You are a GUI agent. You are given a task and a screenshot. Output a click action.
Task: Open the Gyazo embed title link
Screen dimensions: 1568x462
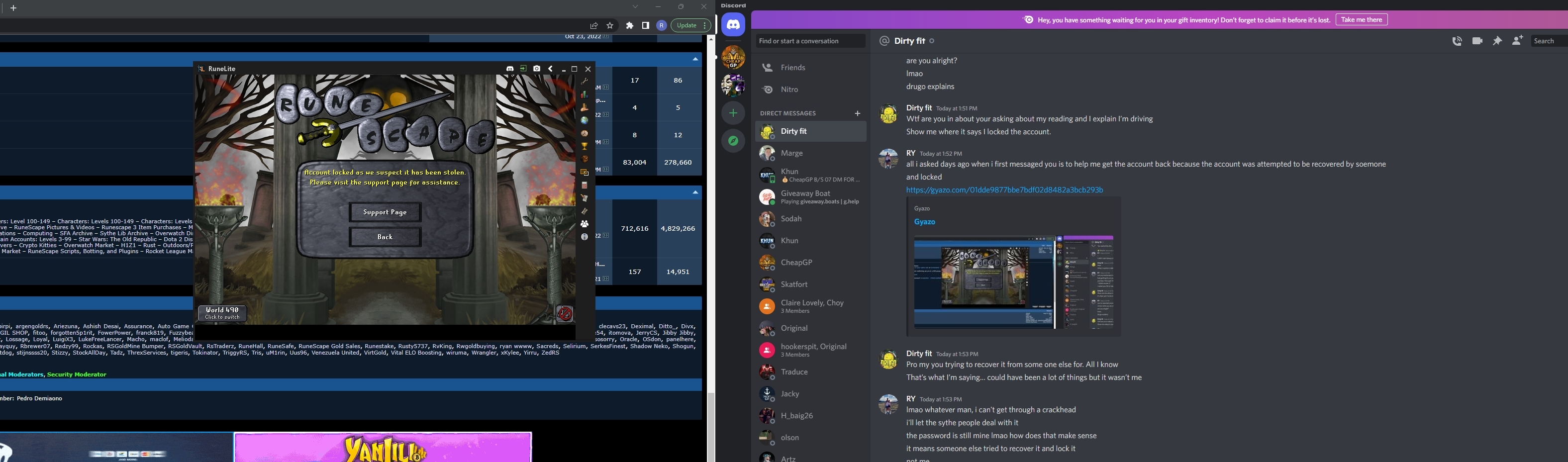[x=925, y=222]
